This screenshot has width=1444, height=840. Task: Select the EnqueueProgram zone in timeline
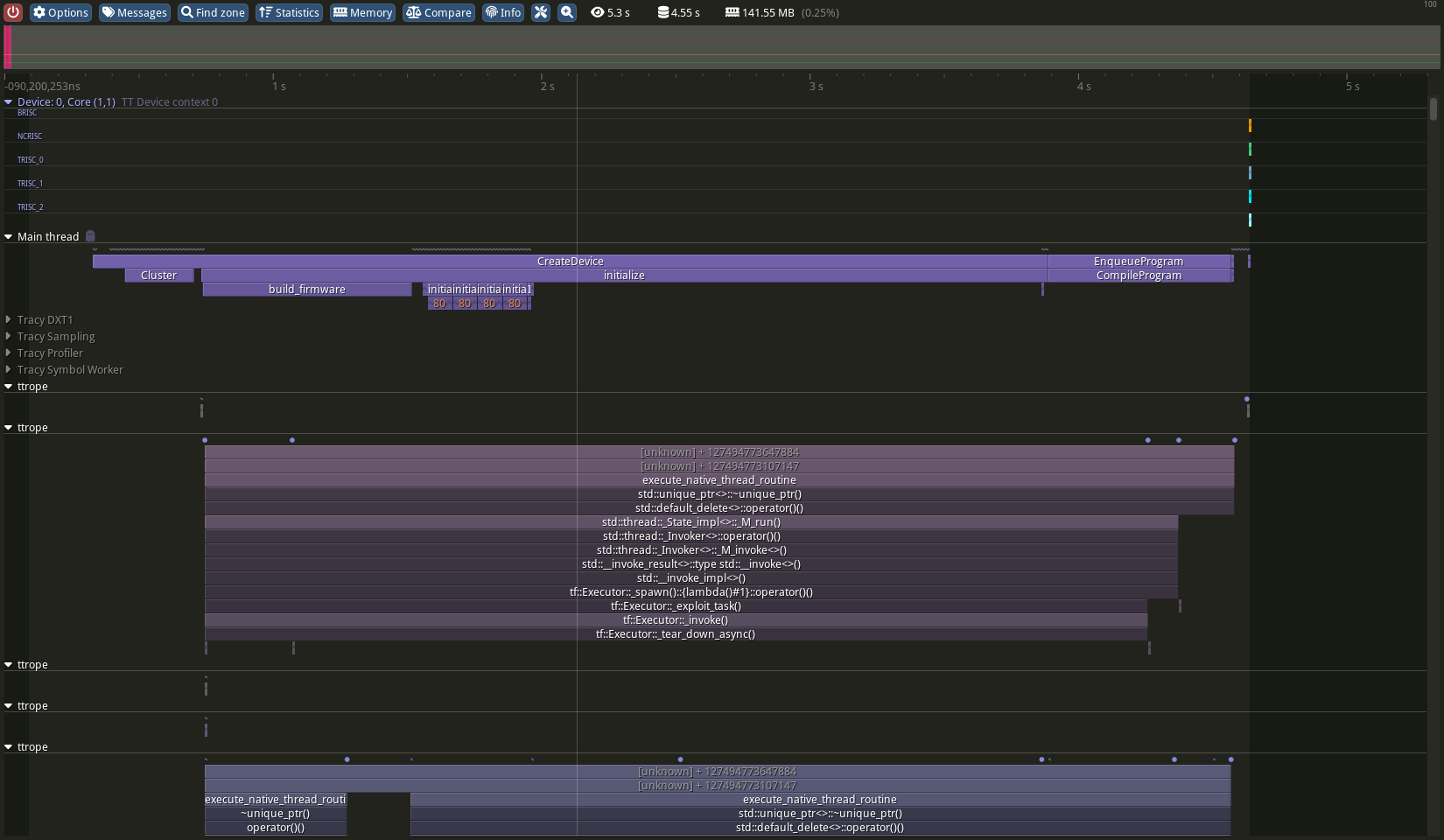(x=1138, y=262)
